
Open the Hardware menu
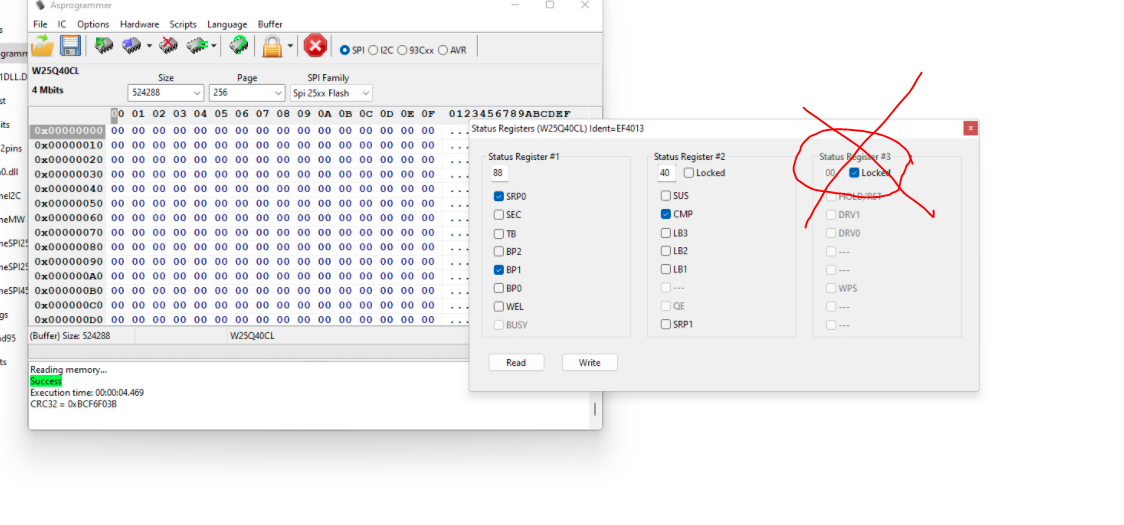[x=140, y=24]
